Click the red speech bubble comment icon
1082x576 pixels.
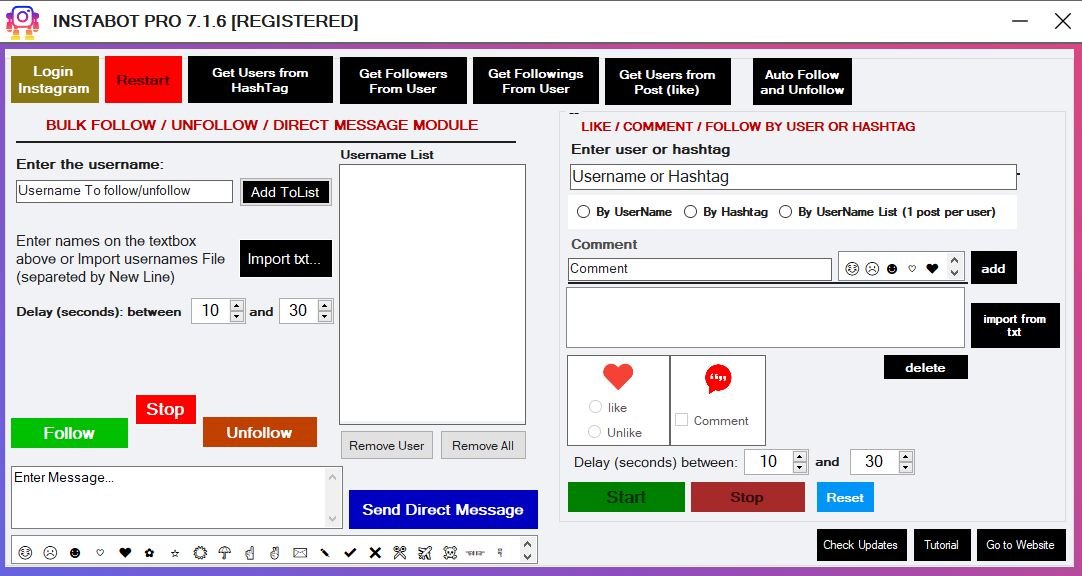(x=717, y=378)
